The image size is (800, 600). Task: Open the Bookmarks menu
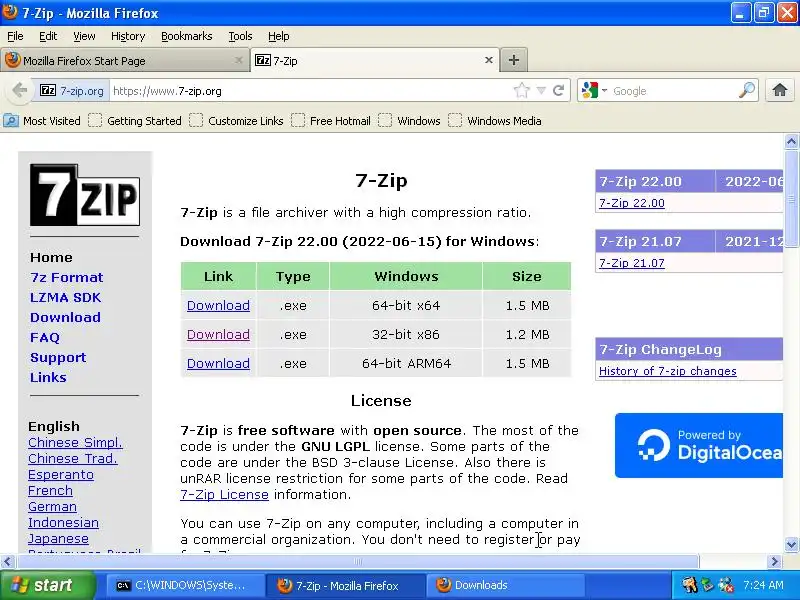(187, 36)
